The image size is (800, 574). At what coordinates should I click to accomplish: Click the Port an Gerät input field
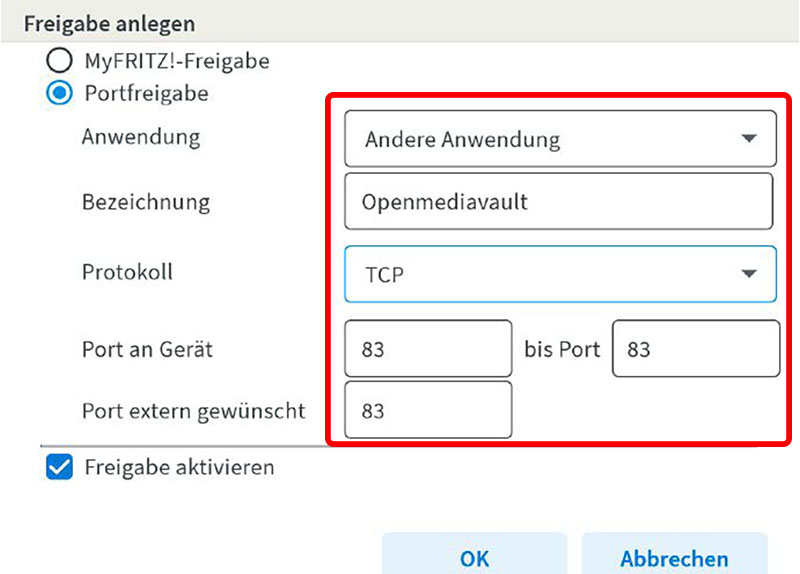tap(427, 350)
